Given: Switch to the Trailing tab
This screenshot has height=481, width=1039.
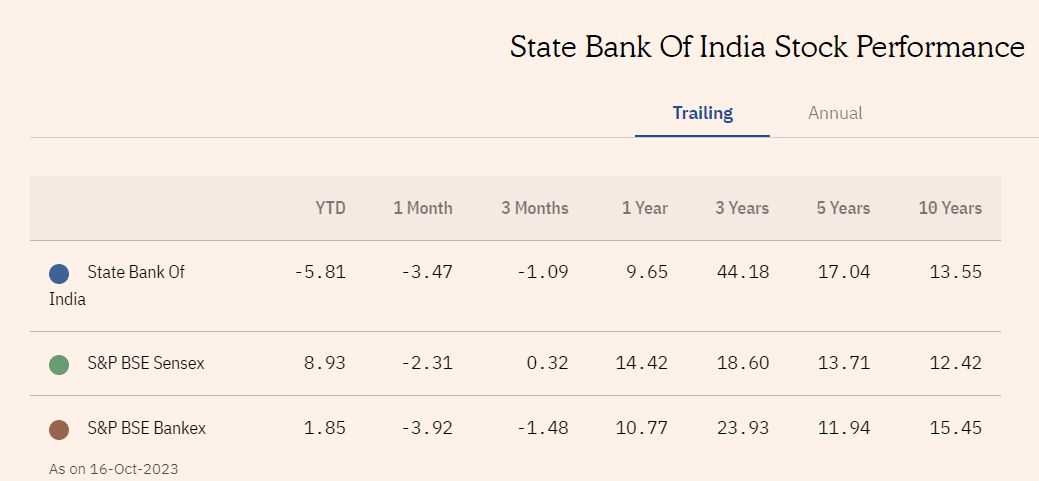Looking at the screenshot, I should tap(702, 113).
